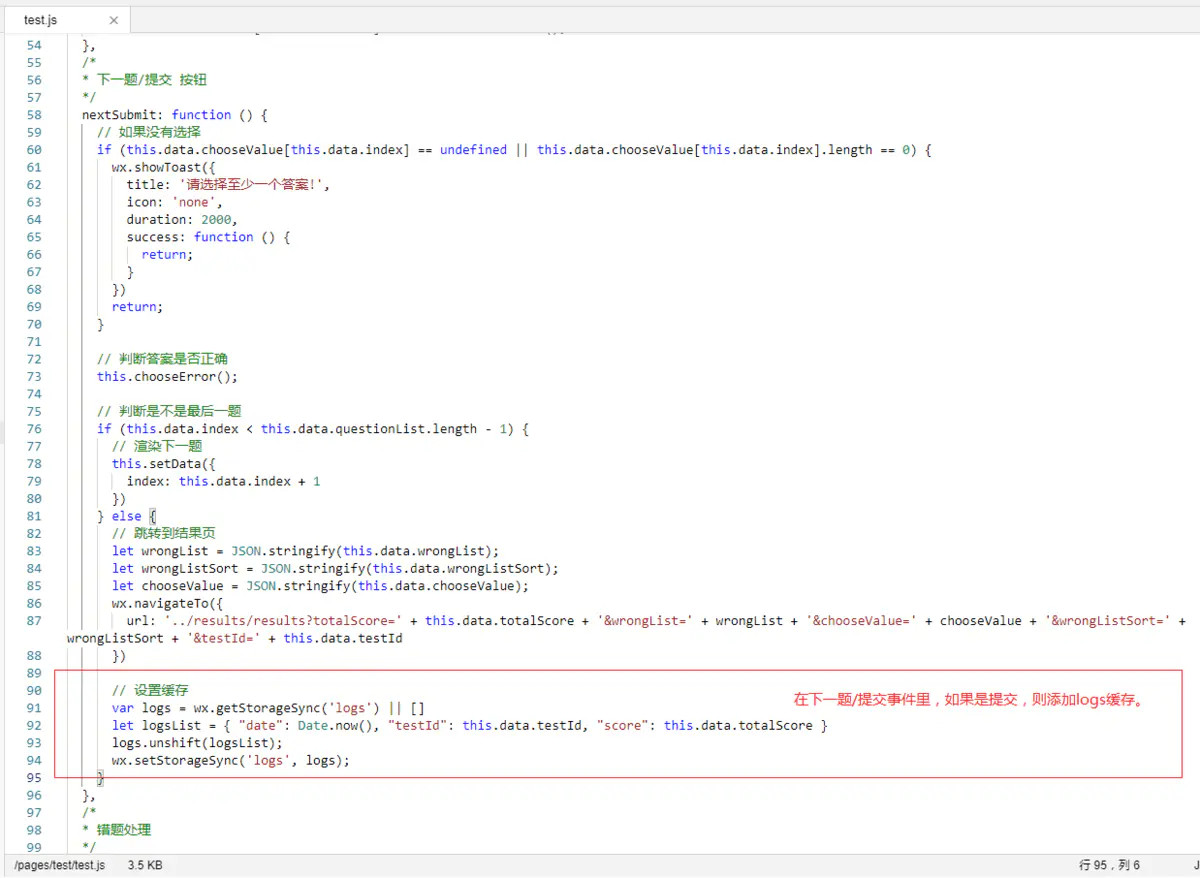Click the logs.unshift(logsList); statement
Image resolution: width=1200 pixels, height=878 pixels.
click(x=197, y=743)
